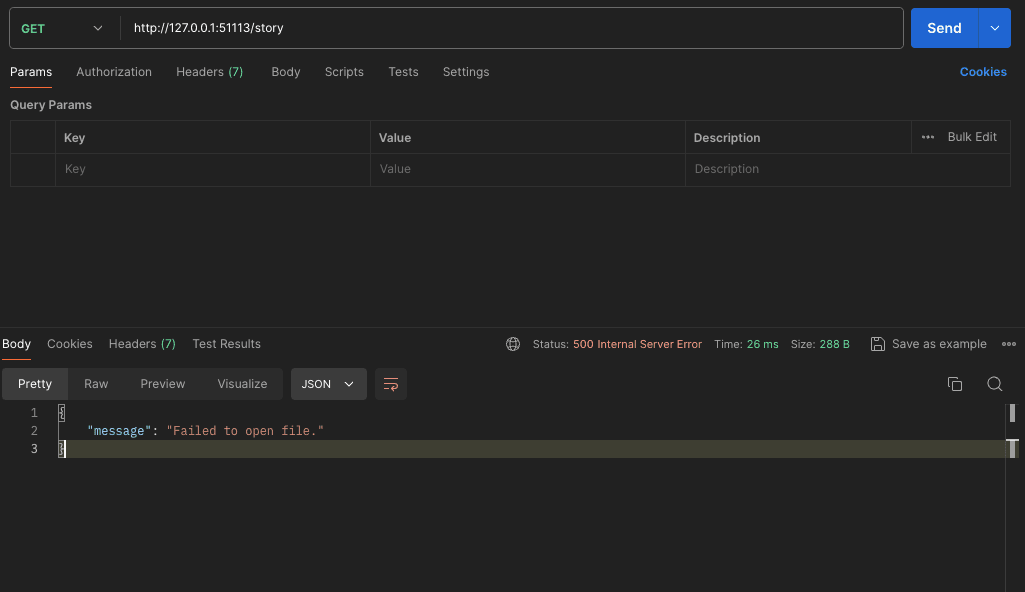Screen dimensions: 1025x592
Task: Click Bulk Edit
Action: click(x=971, y=137)
